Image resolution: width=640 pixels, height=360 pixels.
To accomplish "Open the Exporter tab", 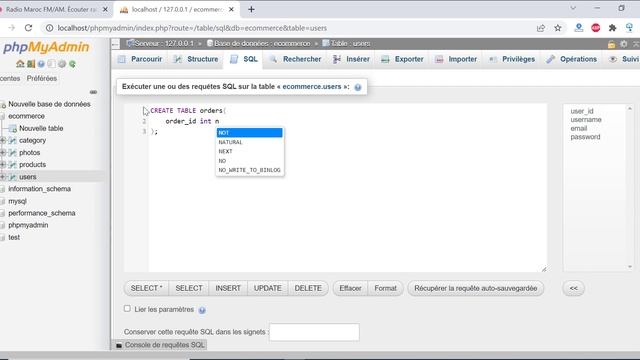I will pos(402,59).
